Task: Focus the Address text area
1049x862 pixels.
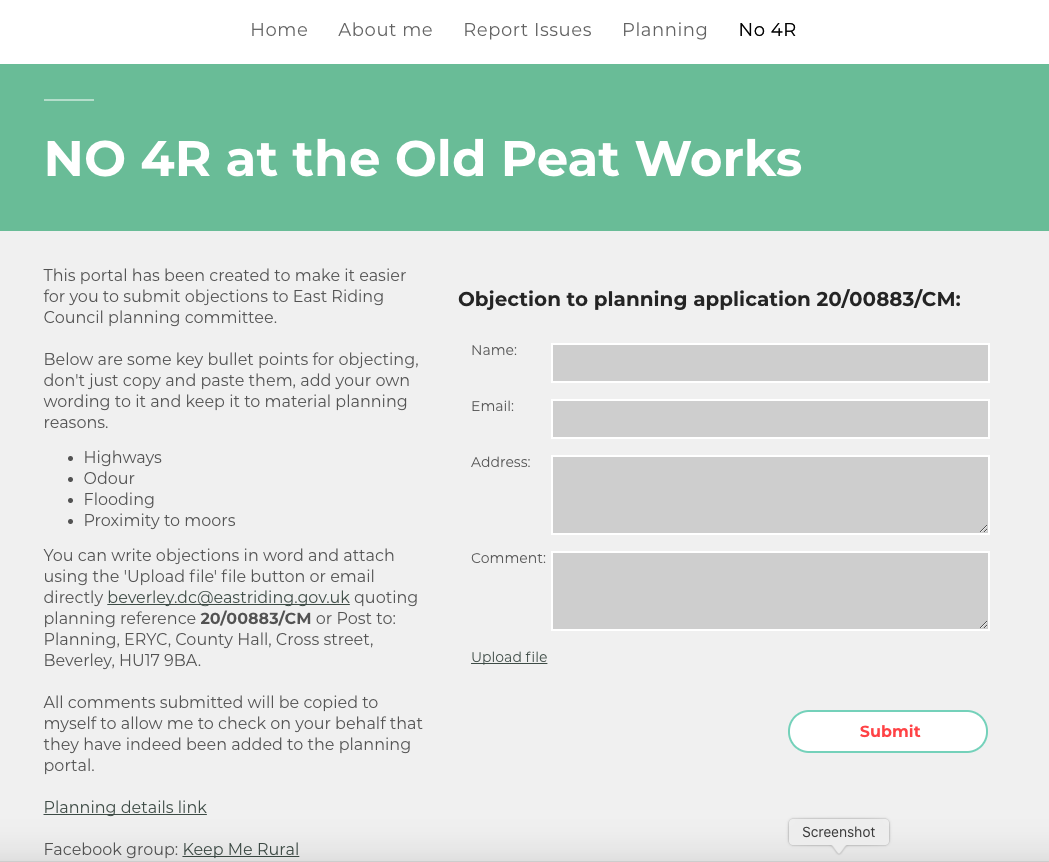Action: click(x=769, y=494)
